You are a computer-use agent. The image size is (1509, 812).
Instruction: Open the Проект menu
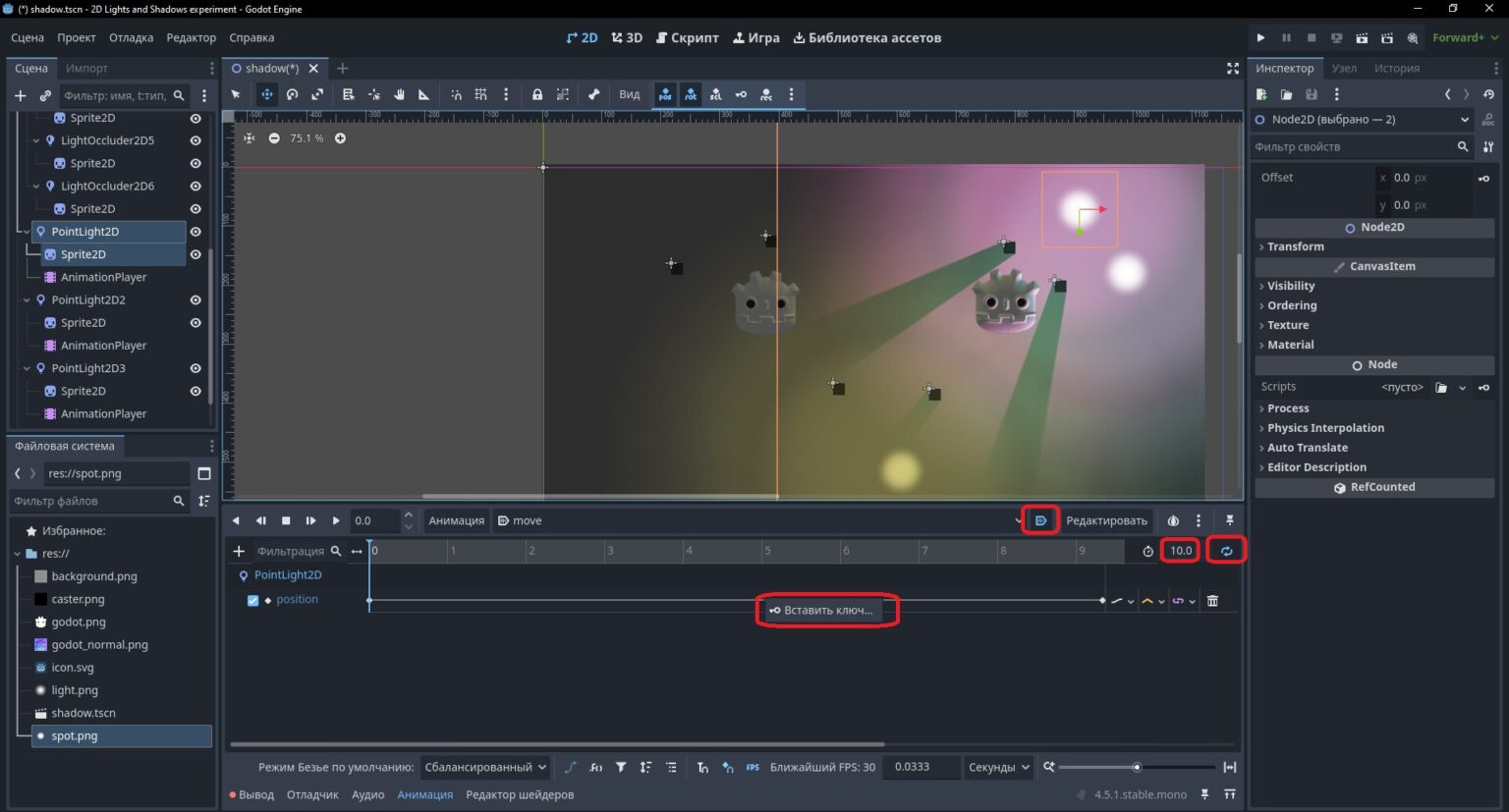coord(77,37)
